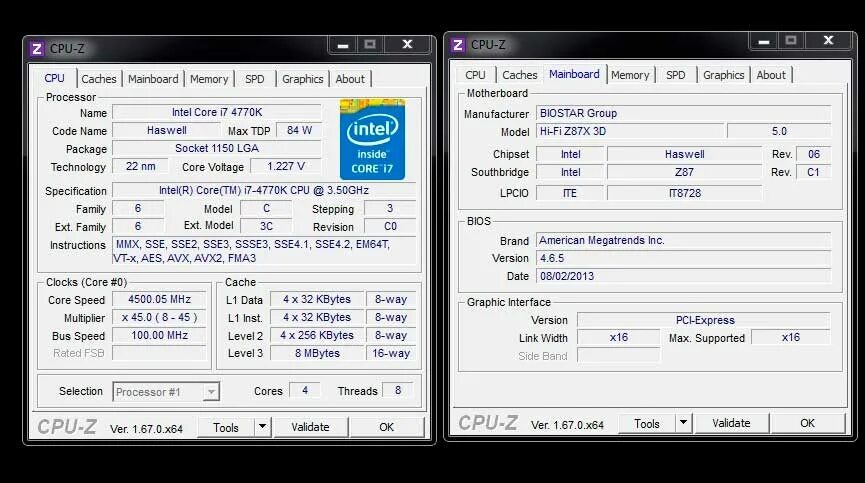The image size is (865, 483).
Task: Click Validate button in left window
Action: [311, 427]
